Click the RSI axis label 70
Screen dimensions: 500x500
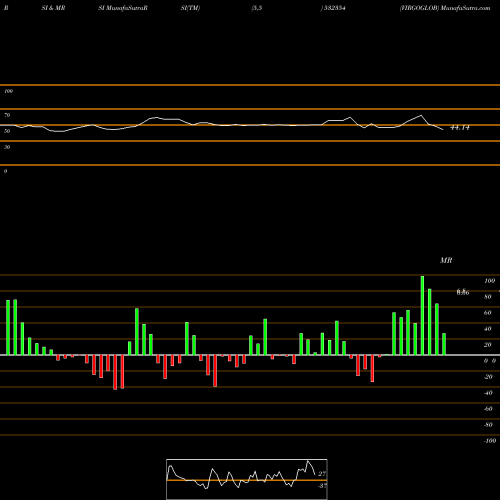click(7, 115)
